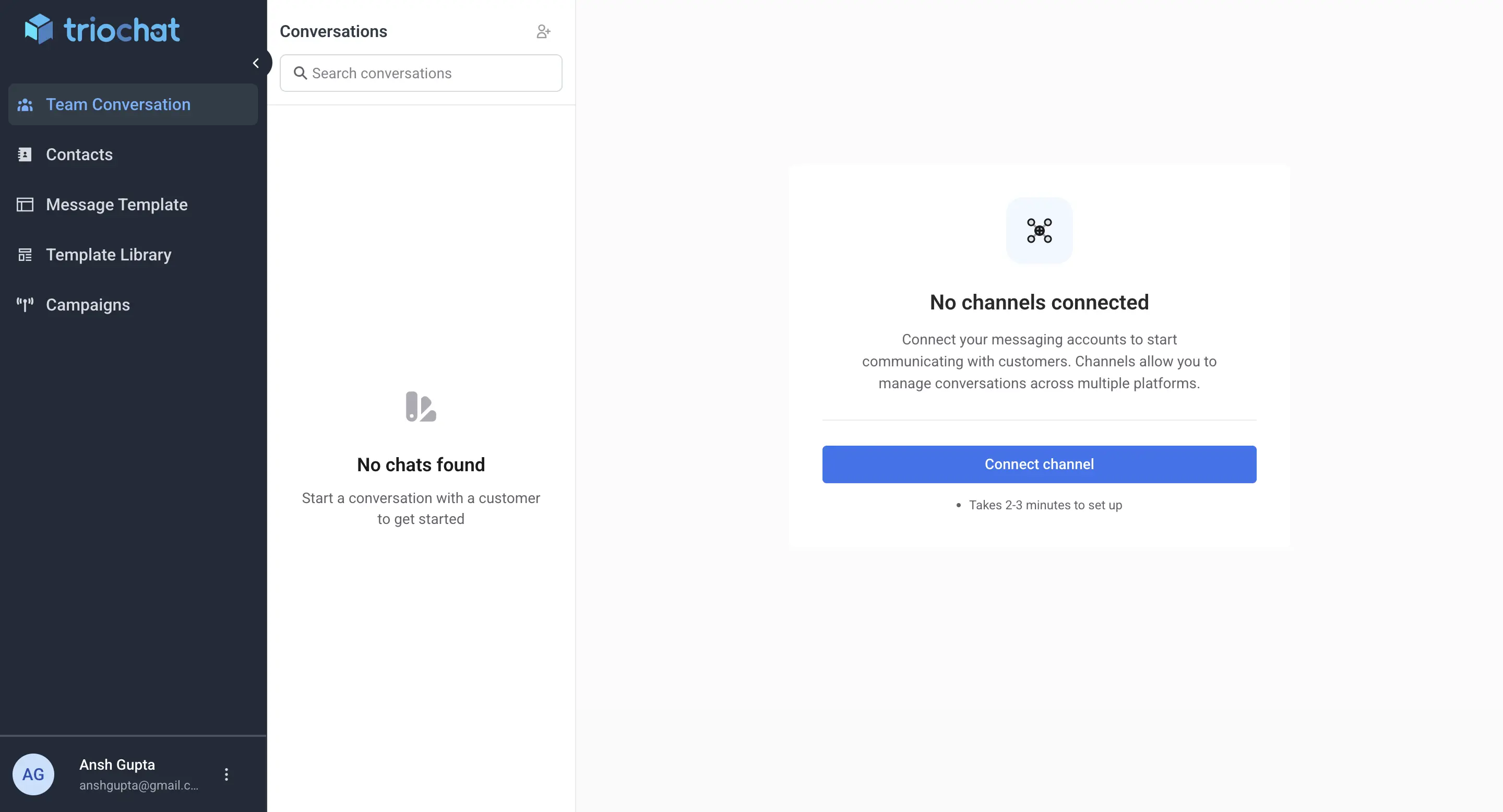
Task: Open the three-dot user options menu
Action: (x=226, y=774)
